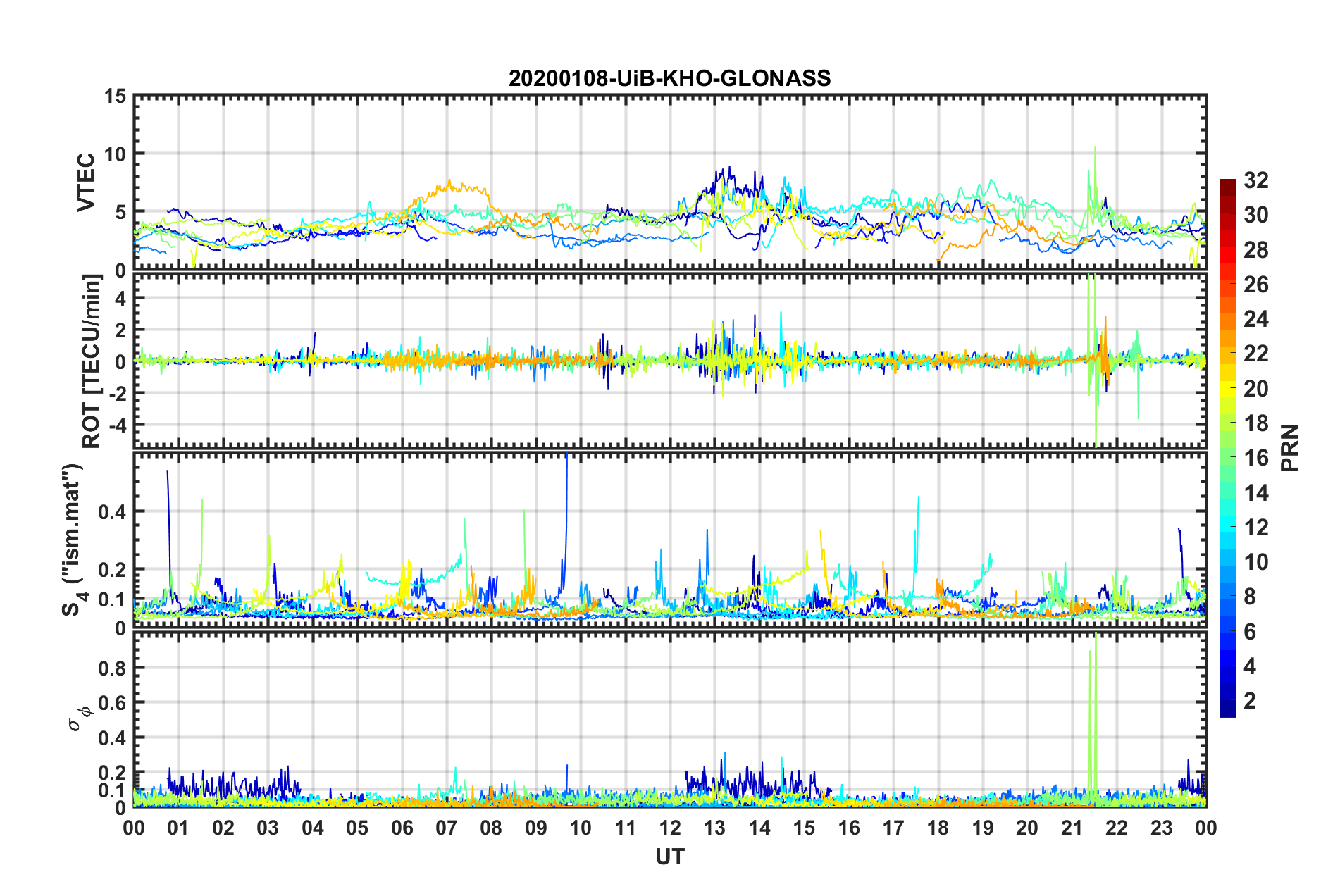Click colorbar tick label 2
The width and height of the screenshot is (1340, 896).
[1250, 701]
